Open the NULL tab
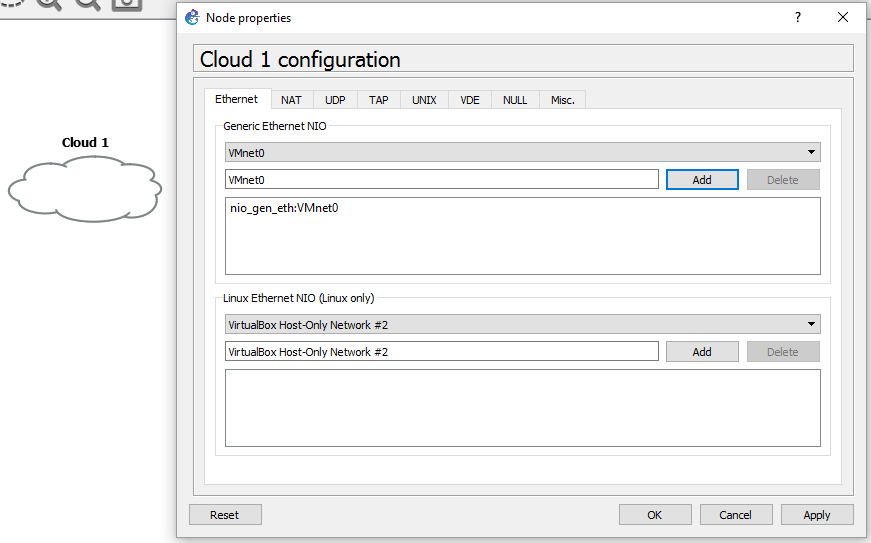The height and width of the screenshot is (543, 871). click(x=515, y=100)
